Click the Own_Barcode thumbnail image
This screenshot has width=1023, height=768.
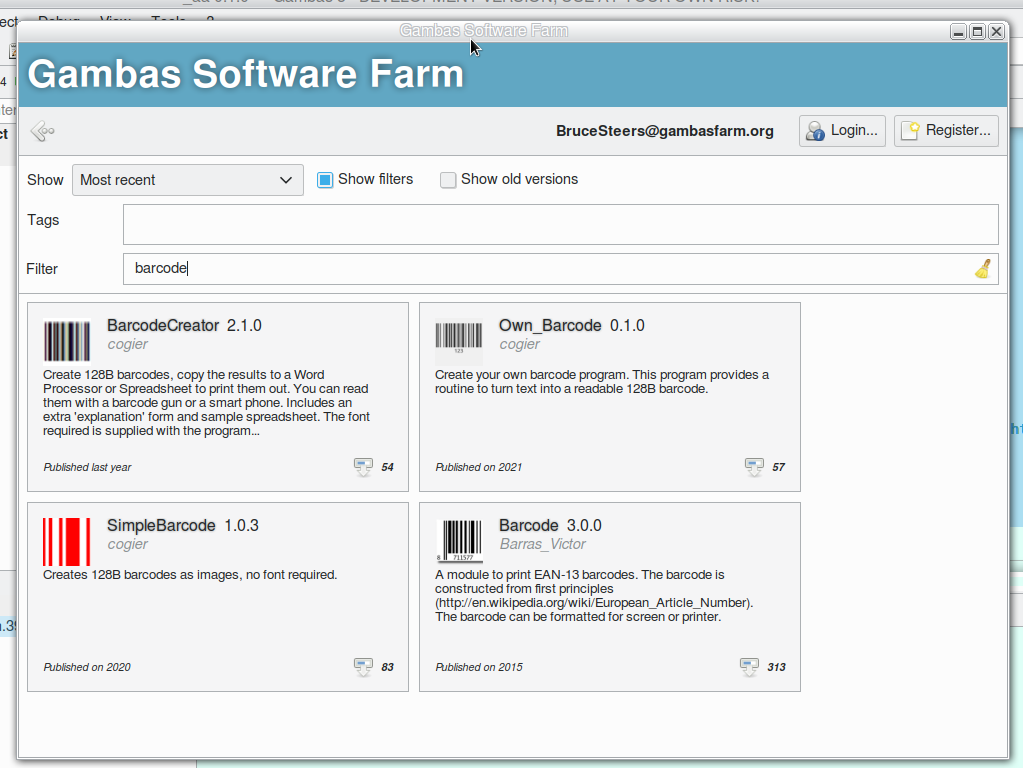point(459,337)
